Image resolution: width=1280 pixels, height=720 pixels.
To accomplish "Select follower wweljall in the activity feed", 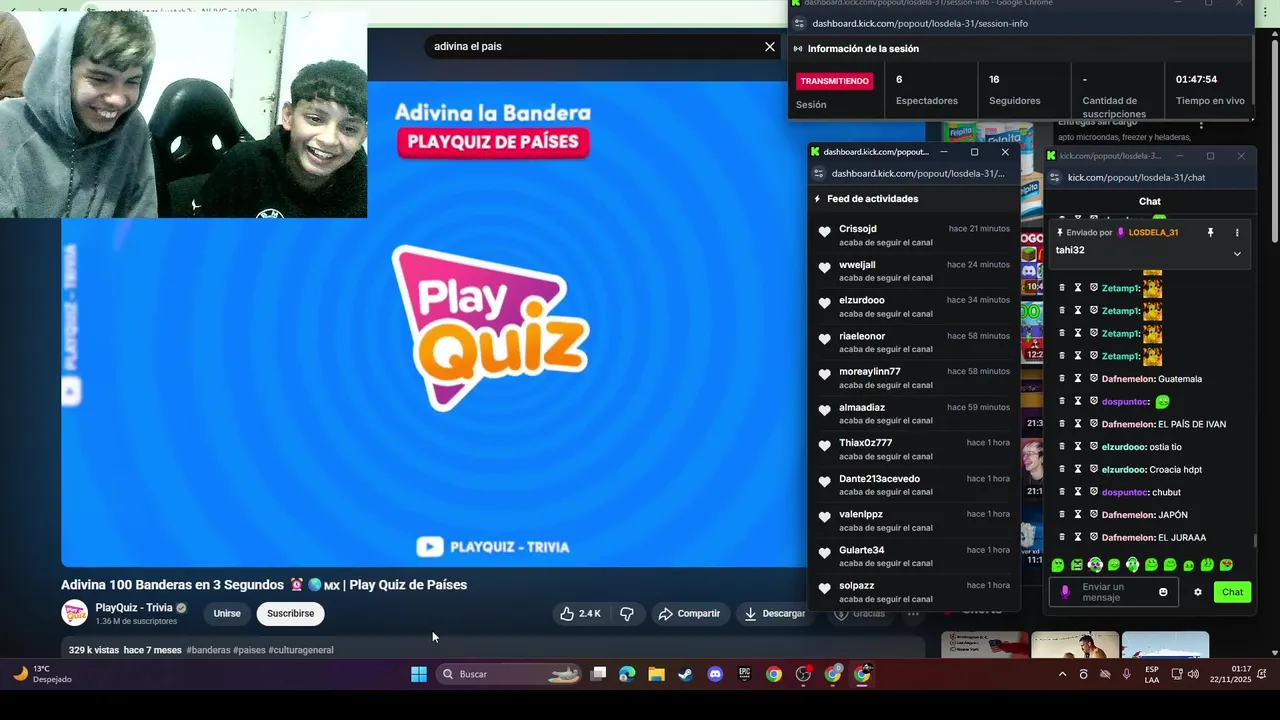I will coord(857,265).
